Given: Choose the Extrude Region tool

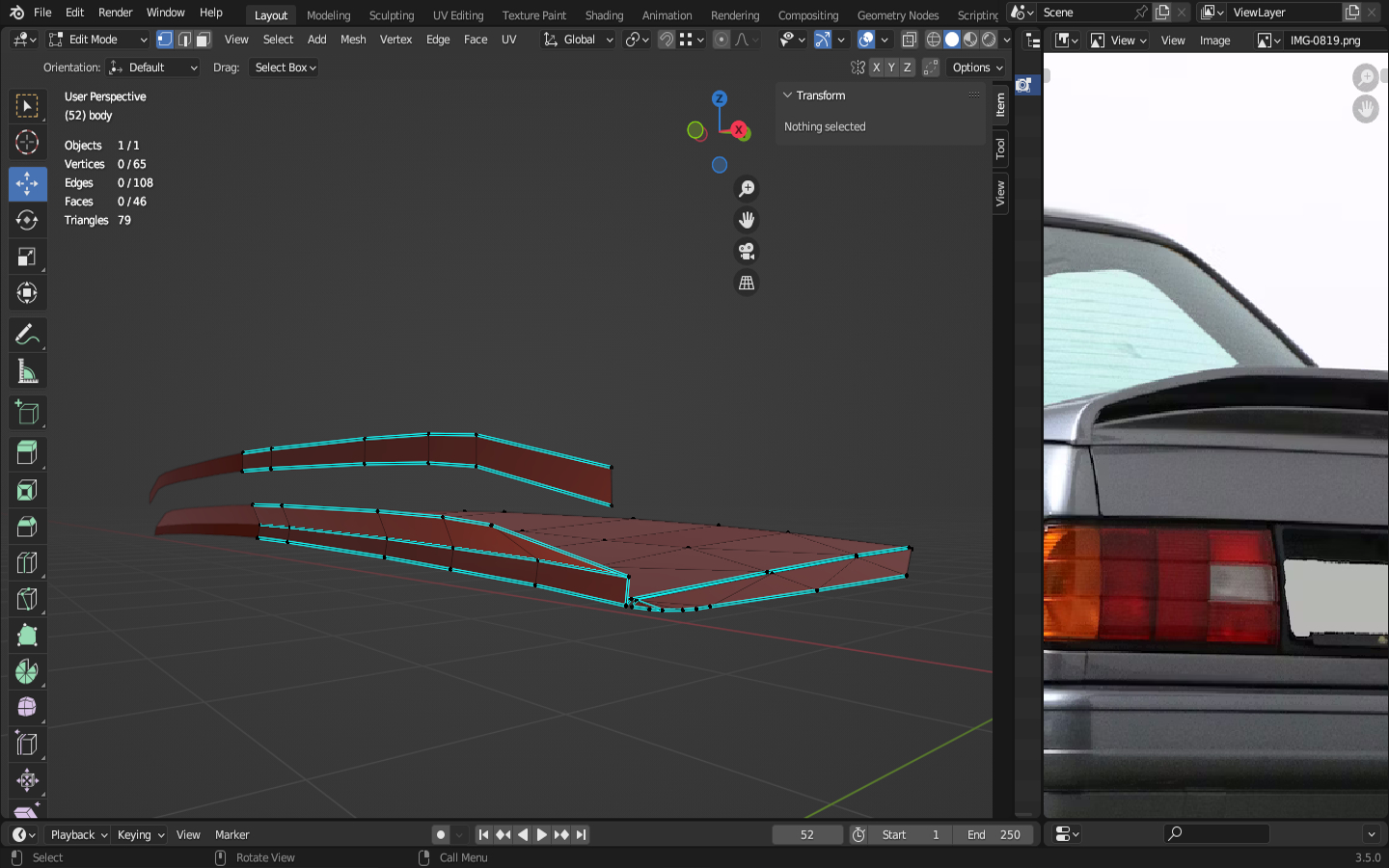Looking at the screenshot, I should (x=27, y=452).
